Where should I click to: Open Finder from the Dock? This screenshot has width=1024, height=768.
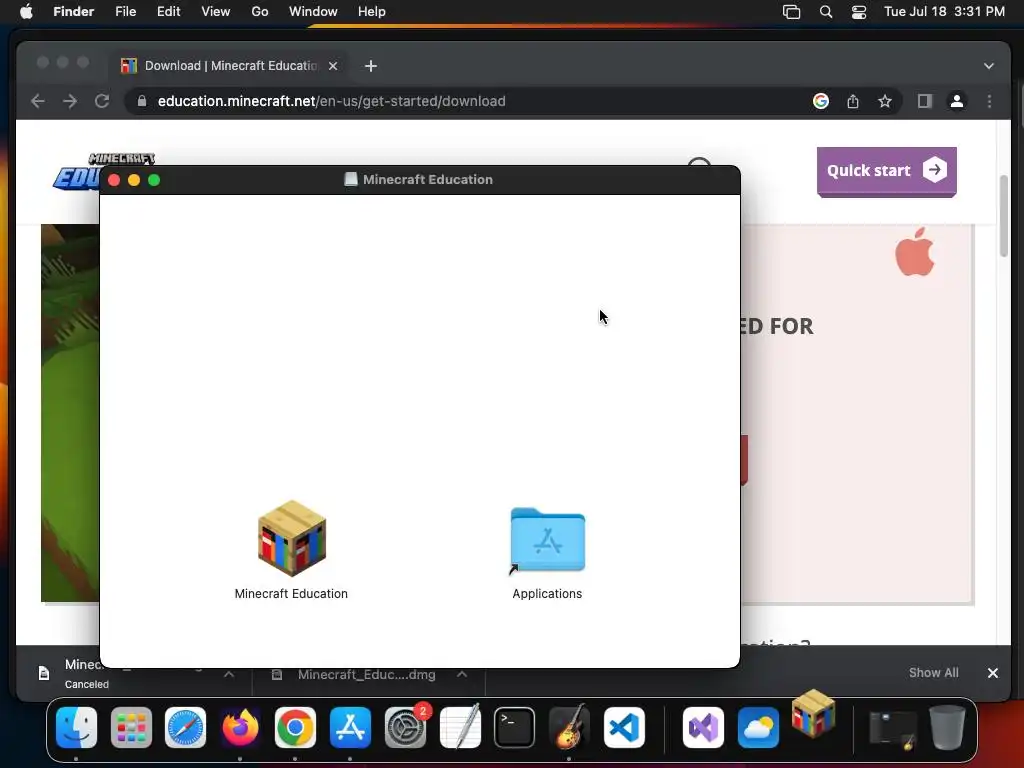click(x=76, y=728)
